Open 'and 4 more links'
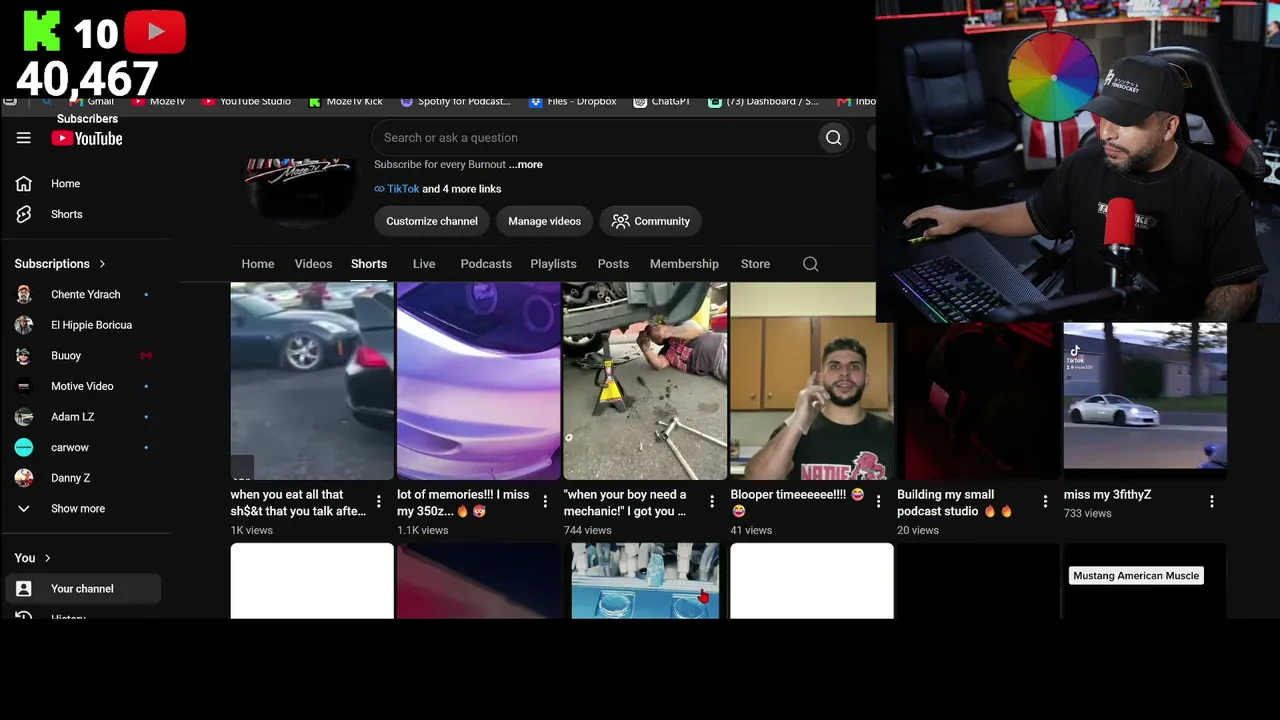Screen dimensions: 1280x720 coord(462,189)
